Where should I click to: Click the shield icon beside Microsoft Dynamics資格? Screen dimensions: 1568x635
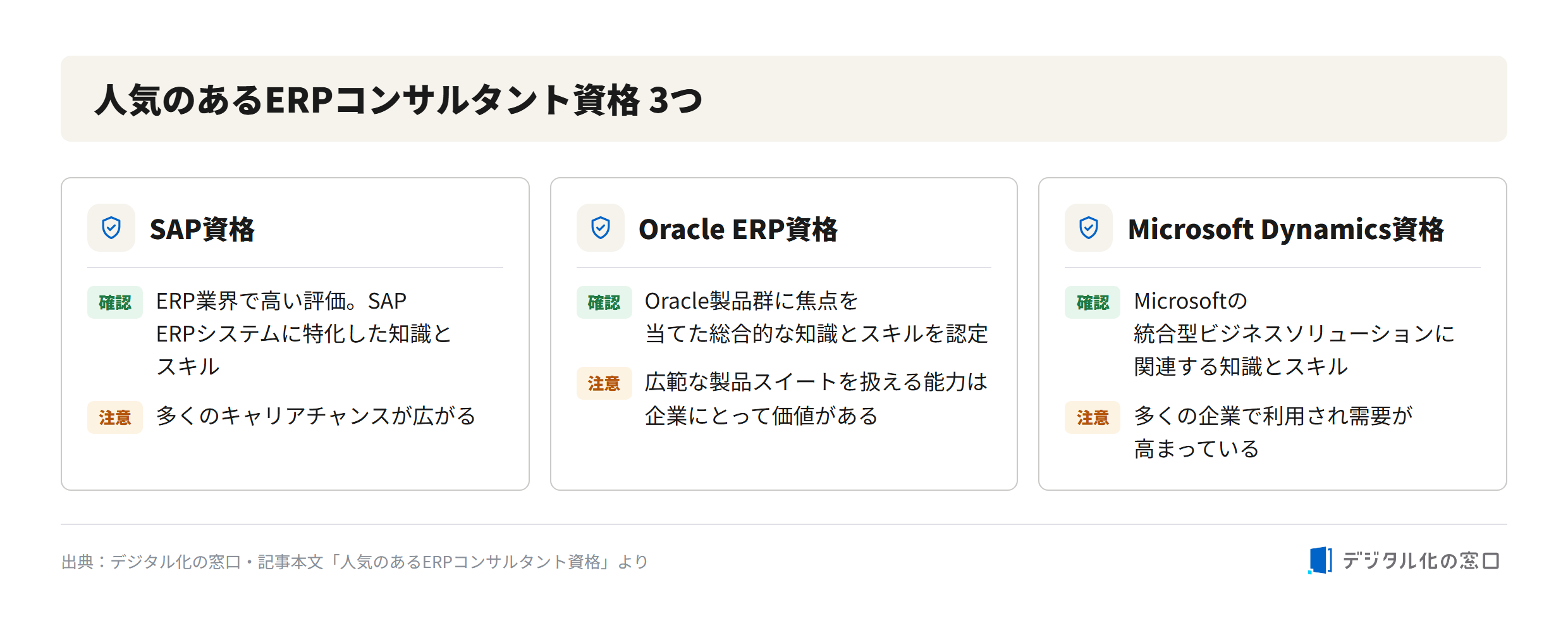[x=1089, y=228]
